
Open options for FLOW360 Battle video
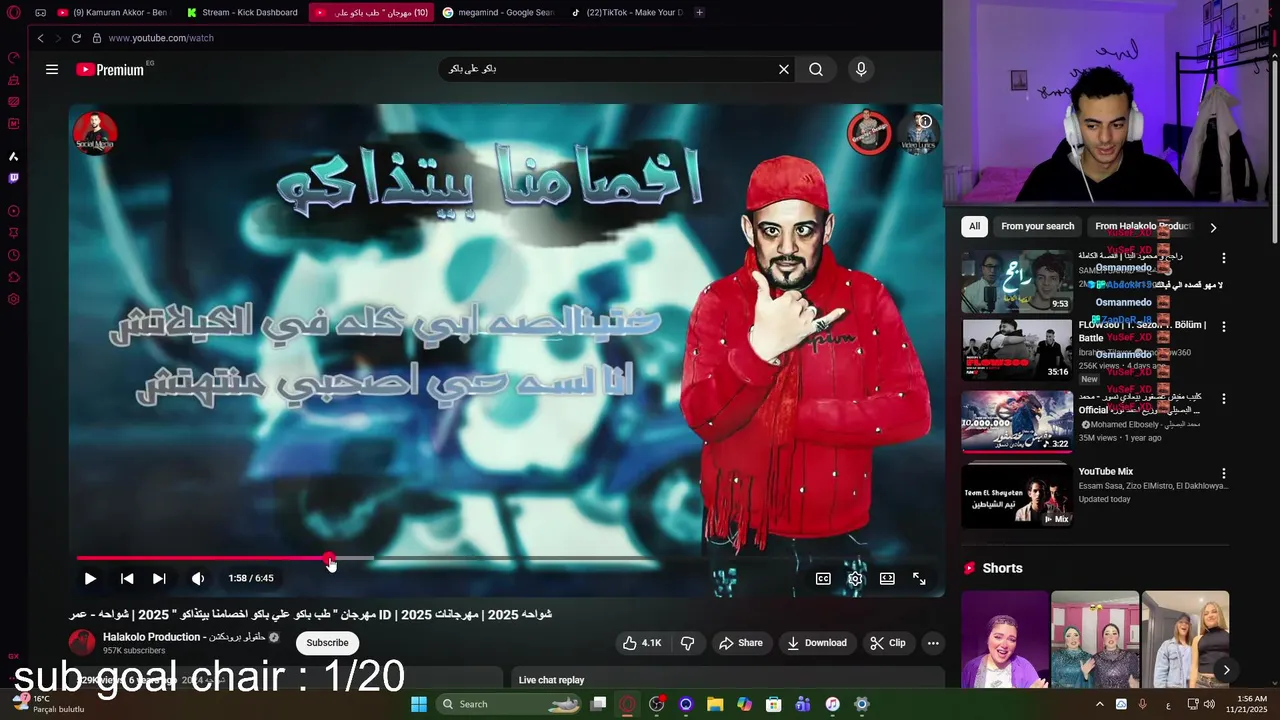(x=1223, y=326)
